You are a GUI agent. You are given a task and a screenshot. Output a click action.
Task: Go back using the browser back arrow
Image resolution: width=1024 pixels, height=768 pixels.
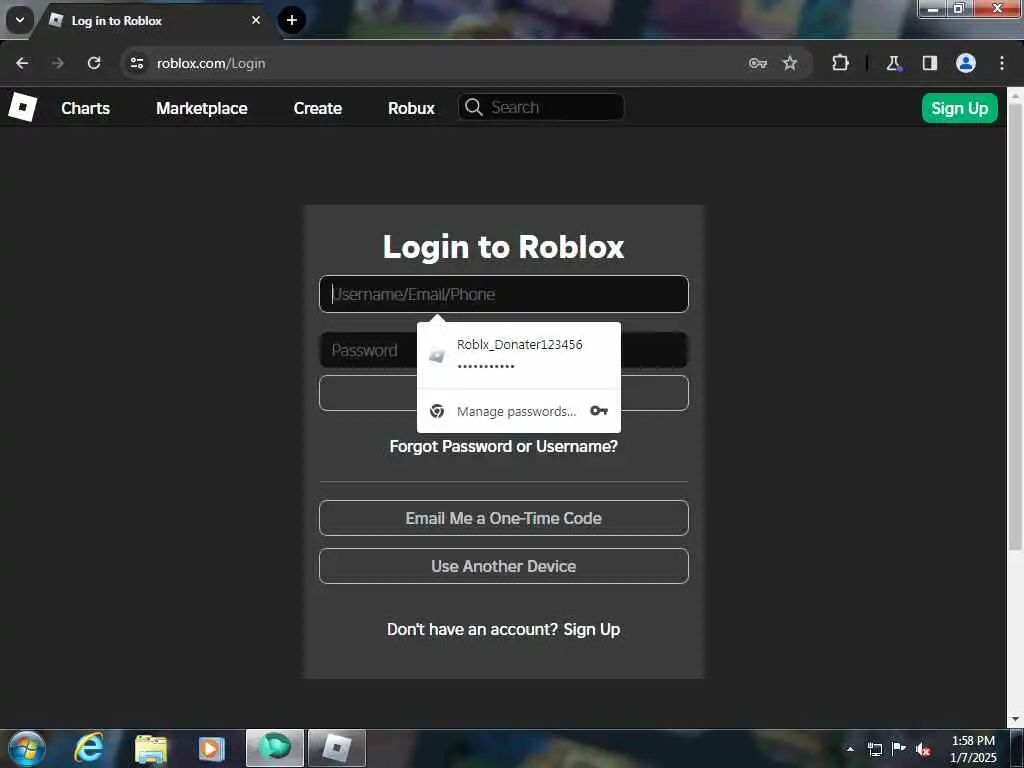[x=22, y=63]
